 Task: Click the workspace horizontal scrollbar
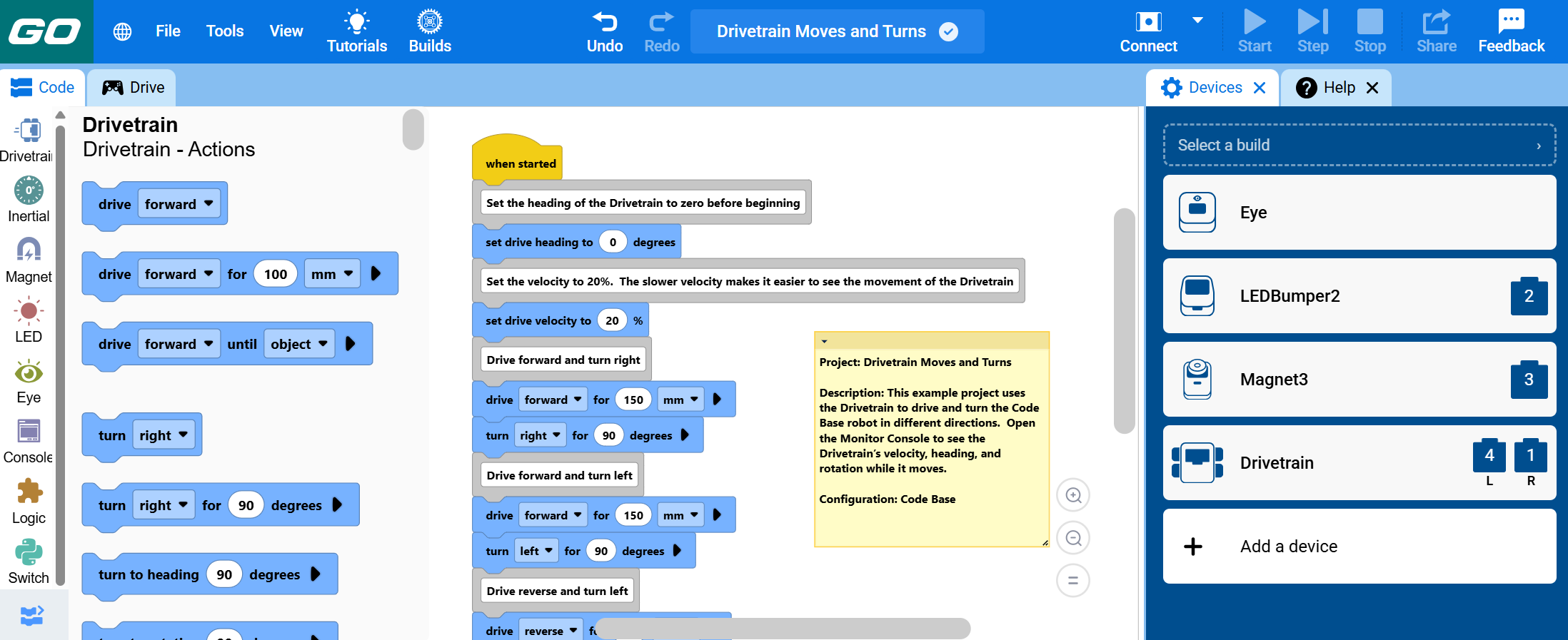pos(783,629)
